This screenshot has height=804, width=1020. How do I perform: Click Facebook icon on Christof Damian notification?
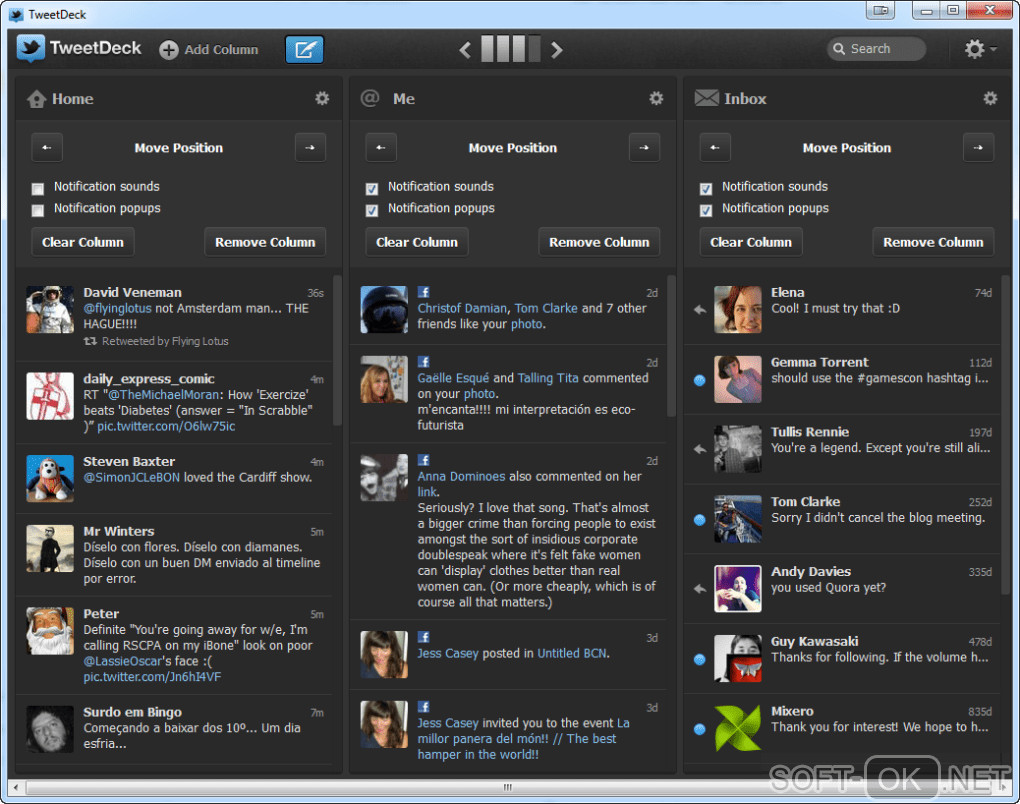[423, 292]
